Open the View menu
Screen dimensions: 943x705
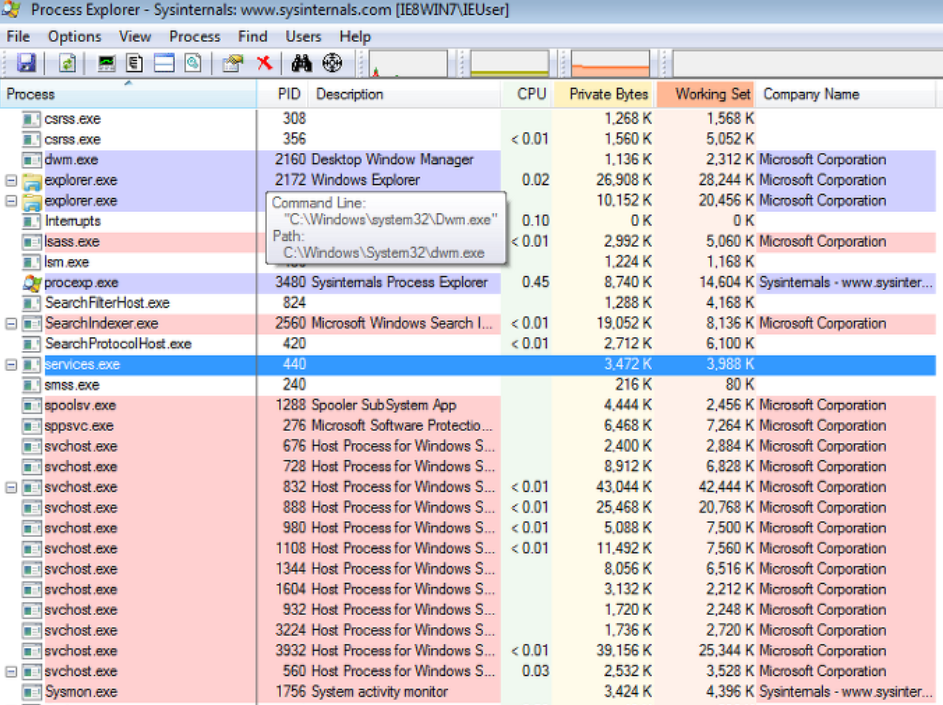pos(135,37)
